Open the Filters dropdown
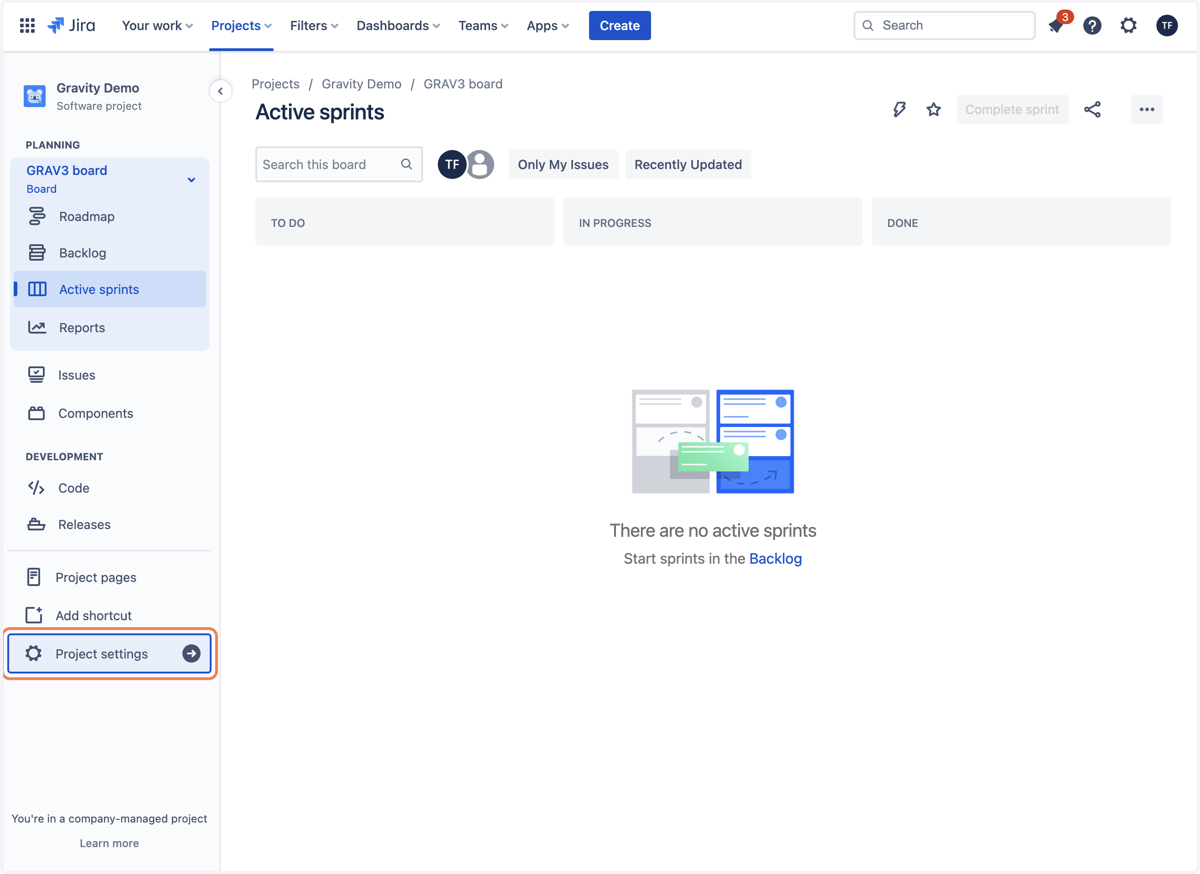This screenshot has height=874, width=1200. point(314,25)
